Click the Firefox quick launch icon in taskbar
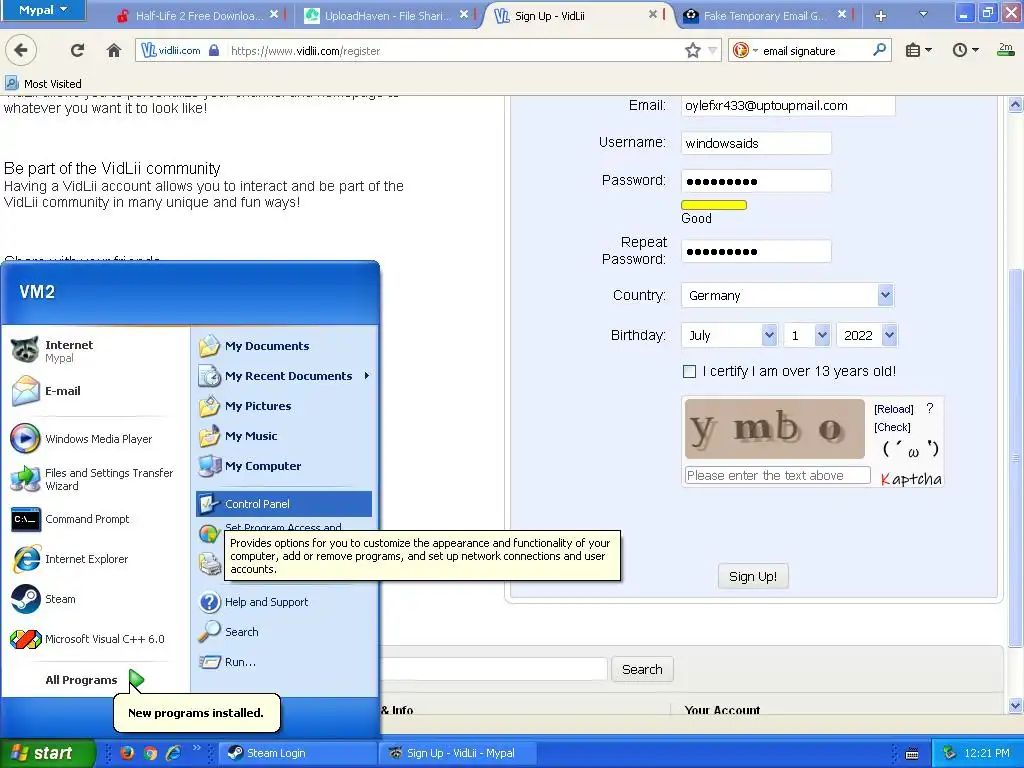The image size is (1024, 768). (x=127, y=753)
